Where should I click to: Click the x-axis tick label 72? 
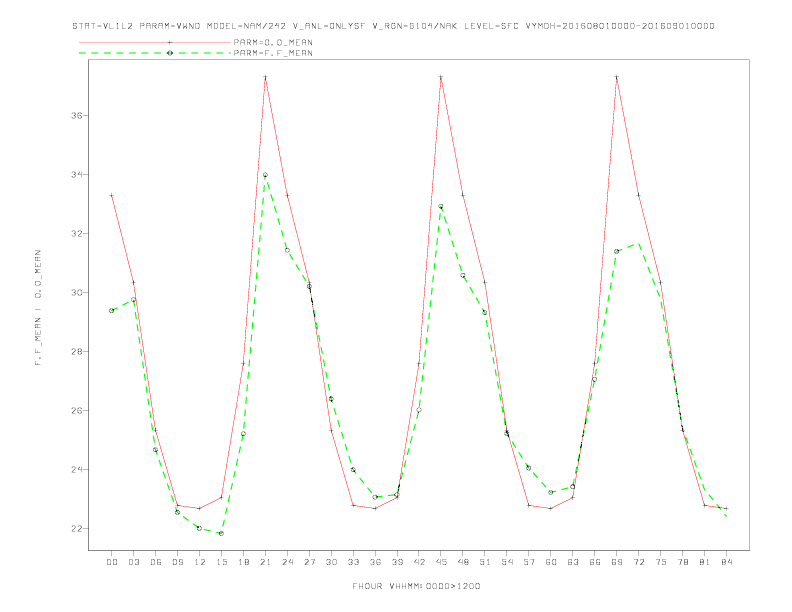(638, 562)
